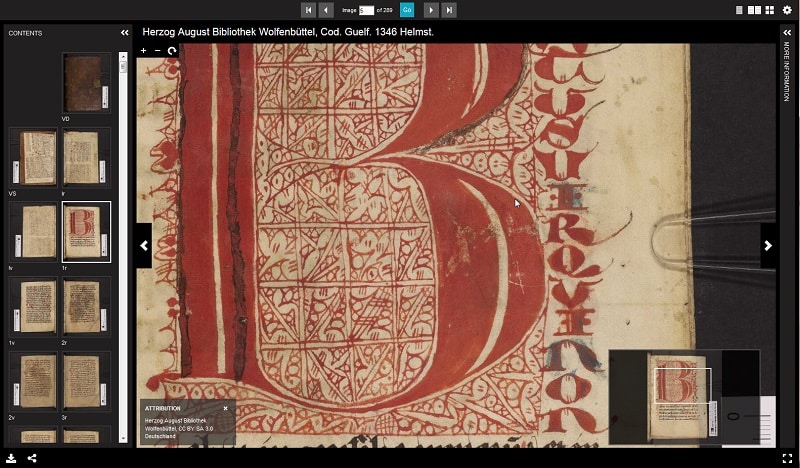Select the 3r thumbnail
Viewport: 800px width, 468px height.
point(86,381)
